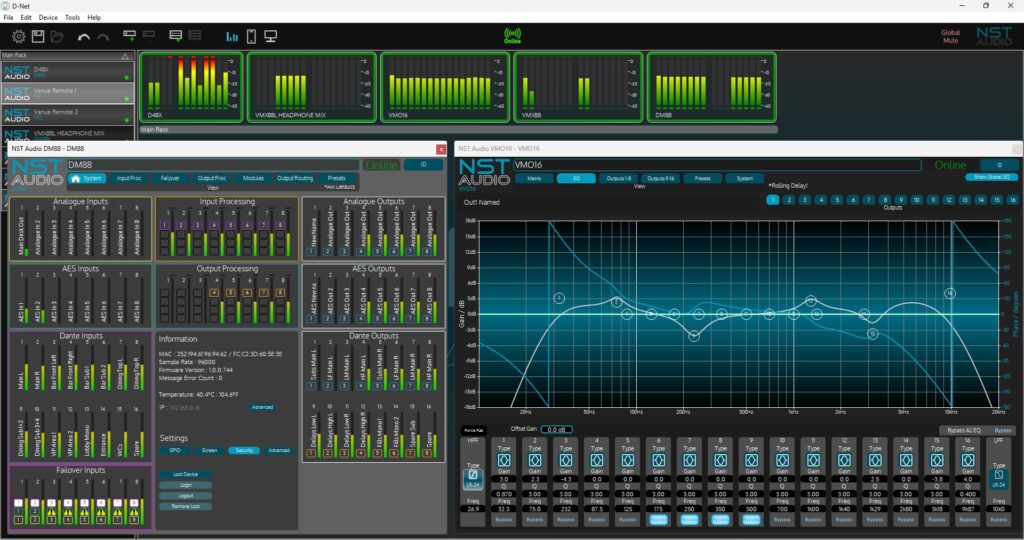Click the remove rack icon
Image resolution: width=1024 pixels, height=540 pixels.
[195, 35]
